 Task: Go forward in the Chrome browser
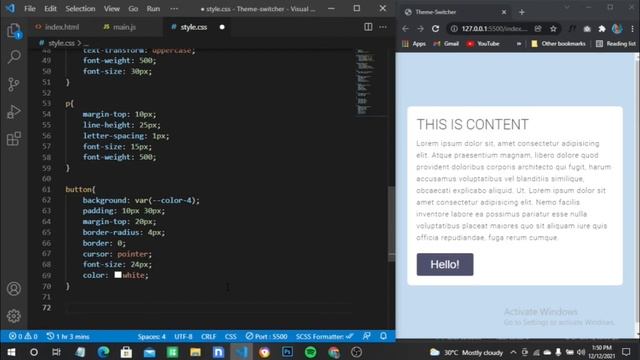coord(420,29)
